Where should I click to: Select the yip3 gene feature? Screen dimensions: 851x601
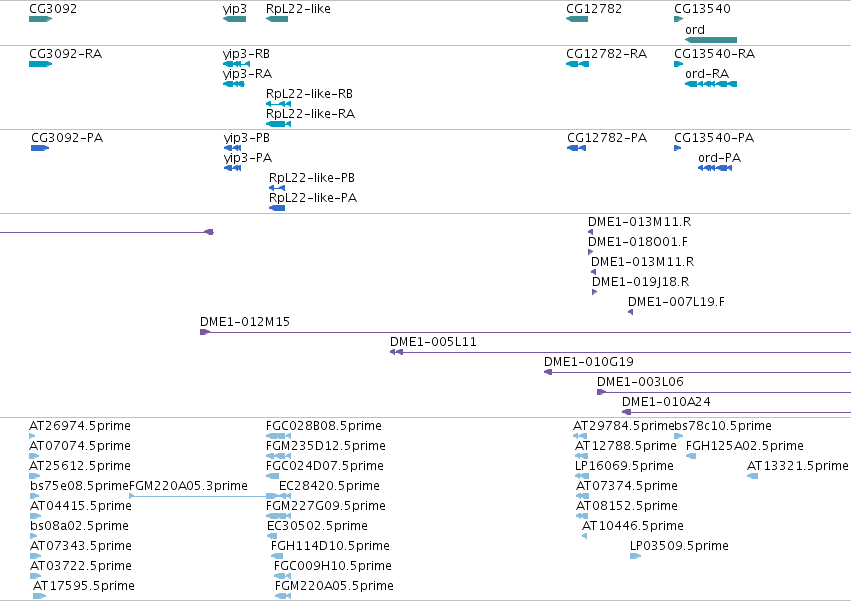pos(234,19)
